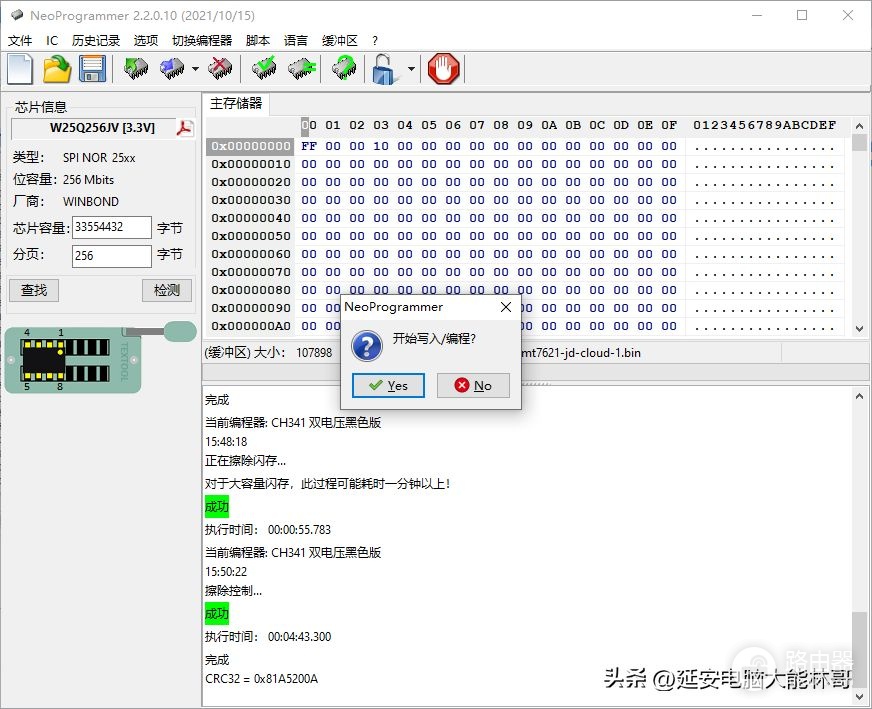872x709 pixels.
Task: Click the 检测 button
Action: tap(167, 290)
